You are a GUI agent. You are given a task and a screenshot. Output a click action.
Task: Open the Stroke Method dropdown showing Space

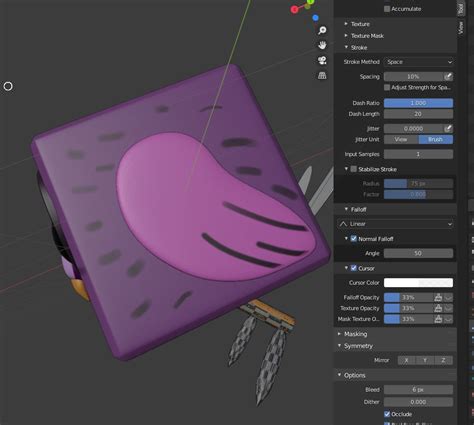tap(419, 62)
